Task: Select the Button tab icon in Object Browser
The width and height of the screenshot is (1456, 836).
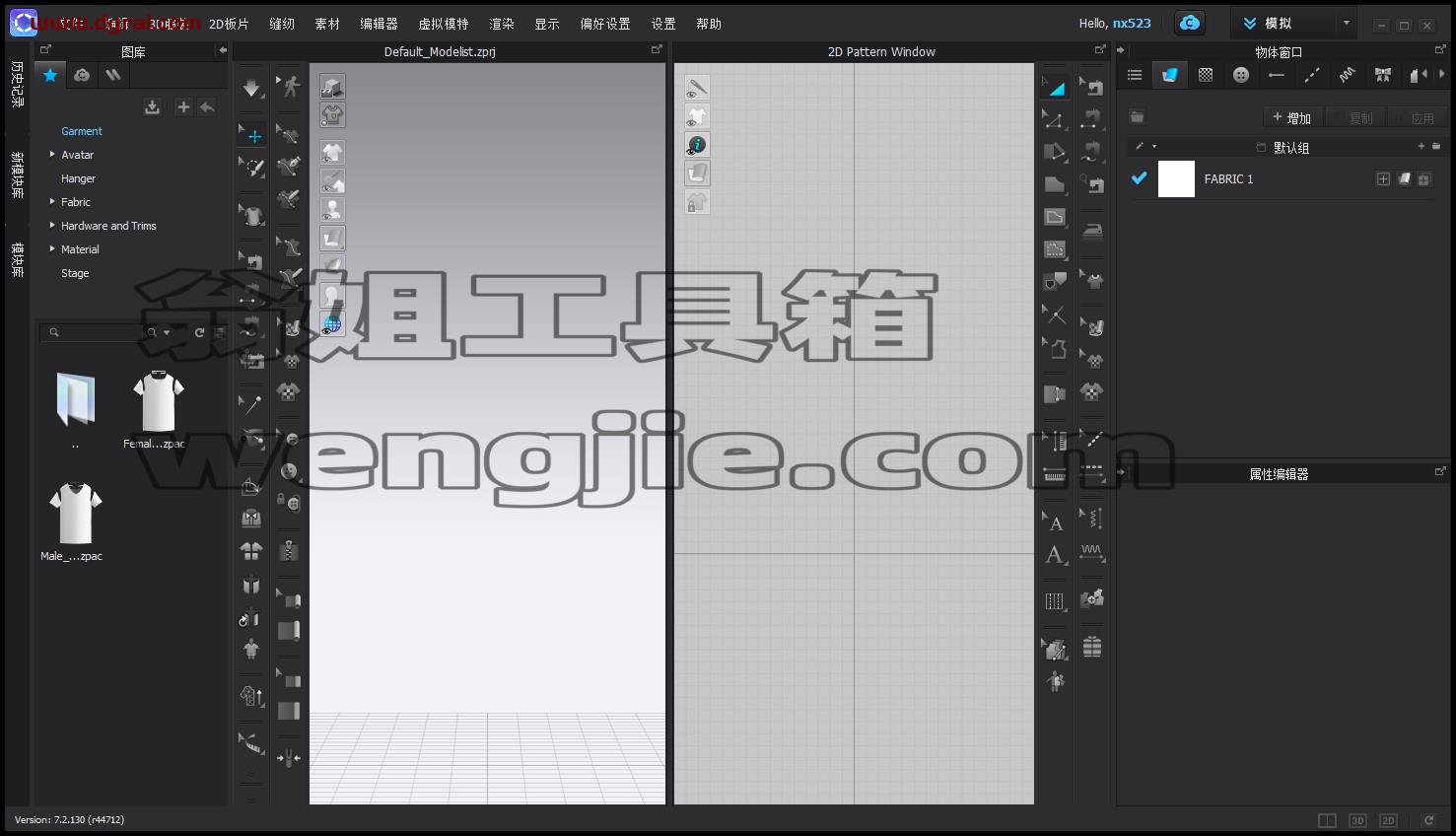Action: (x=1240, y=75)
